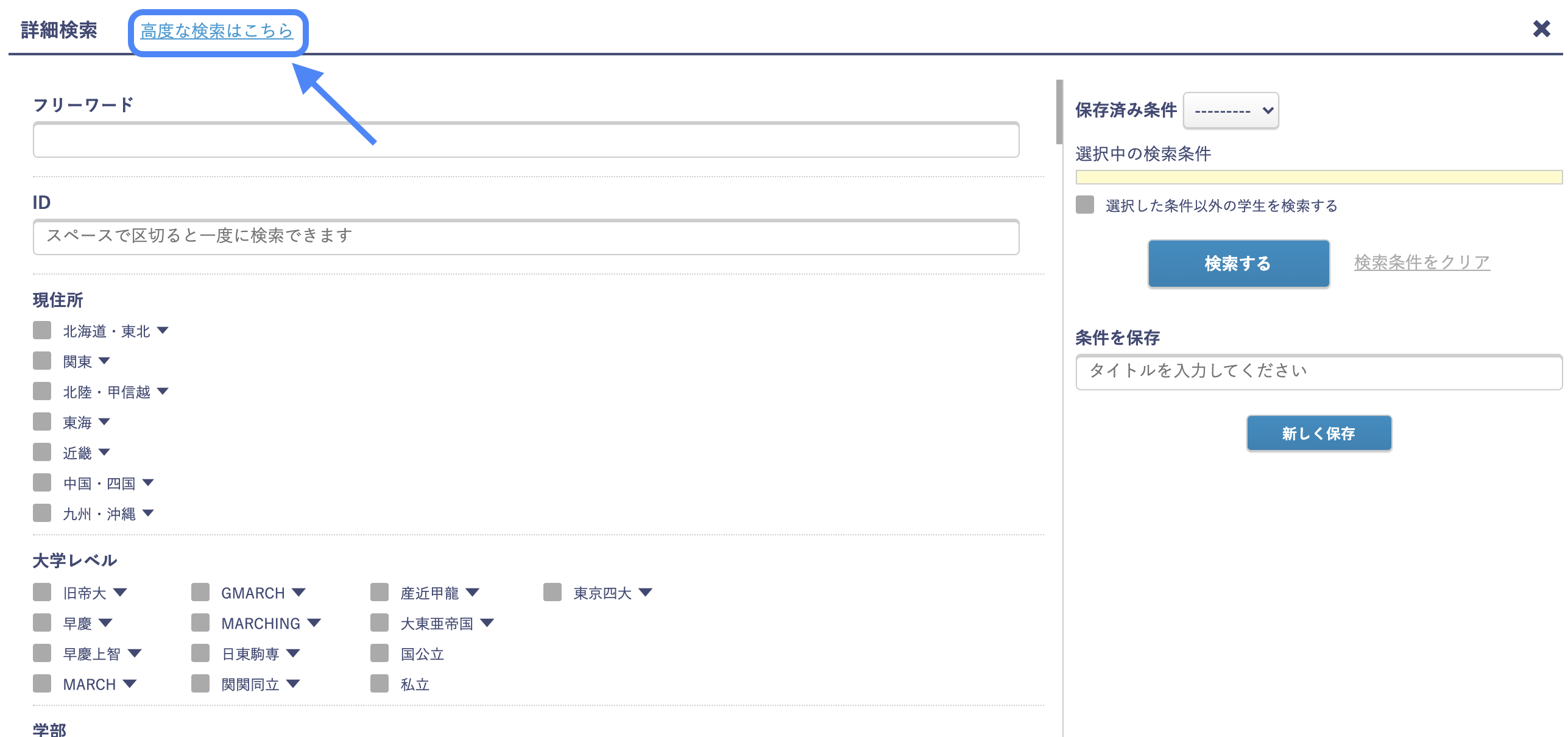Check the 九州・沖縄 region checkbox
1568x737 pixels.
[42, 513]
